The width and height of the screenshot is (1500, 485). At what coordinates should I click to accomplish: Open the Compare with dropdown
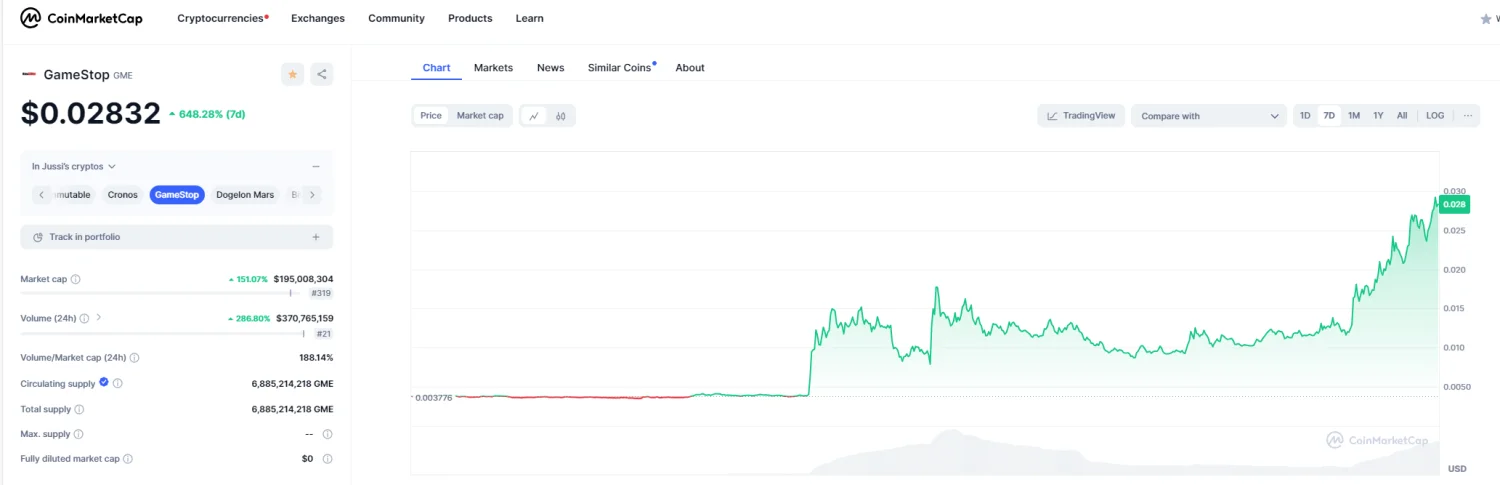coord(1209,116)
